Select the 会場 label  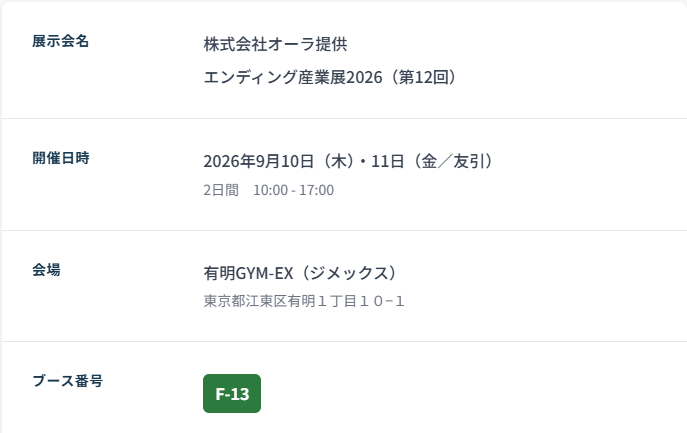(x=46, y=270)
